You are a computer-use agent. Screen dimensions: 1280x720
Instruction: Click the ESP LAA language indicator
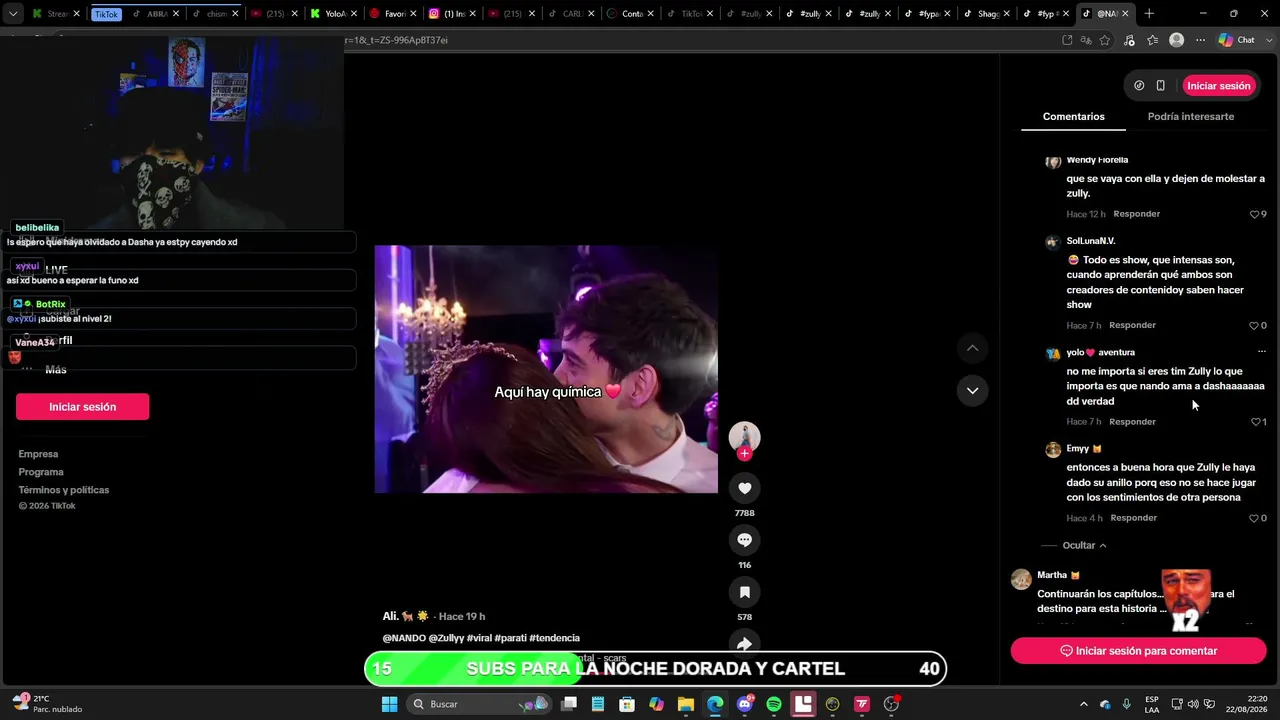coord(1152,704)
